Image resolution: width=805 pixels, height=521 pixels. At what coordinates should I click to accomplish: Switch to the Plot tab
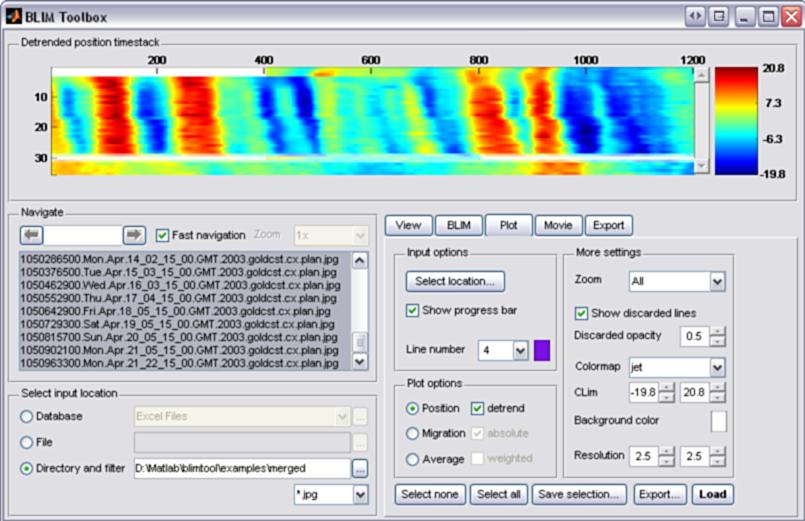pos(508,225)
